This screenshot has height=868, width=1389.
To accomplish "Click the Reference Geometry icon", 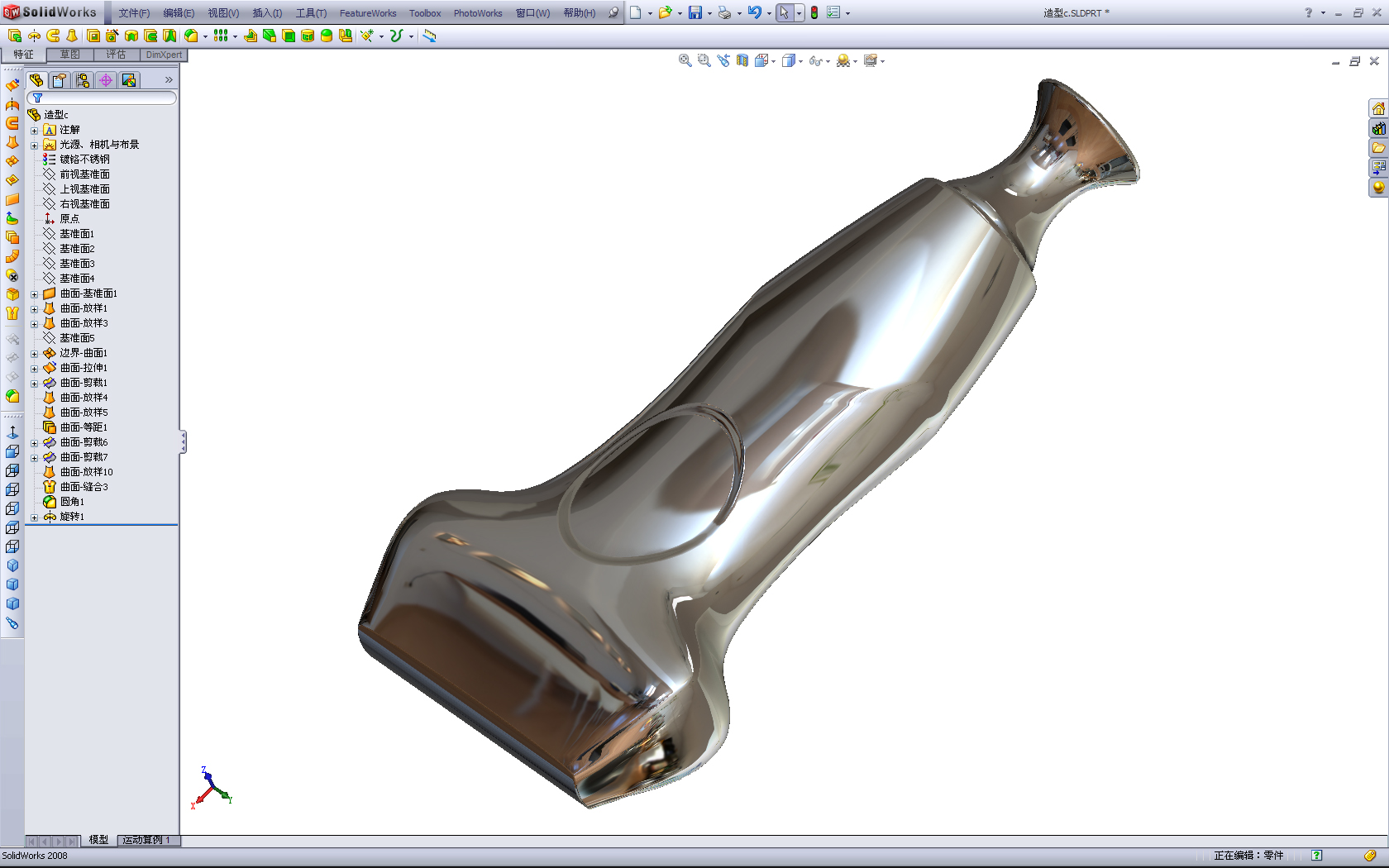I will pos(367,36).
